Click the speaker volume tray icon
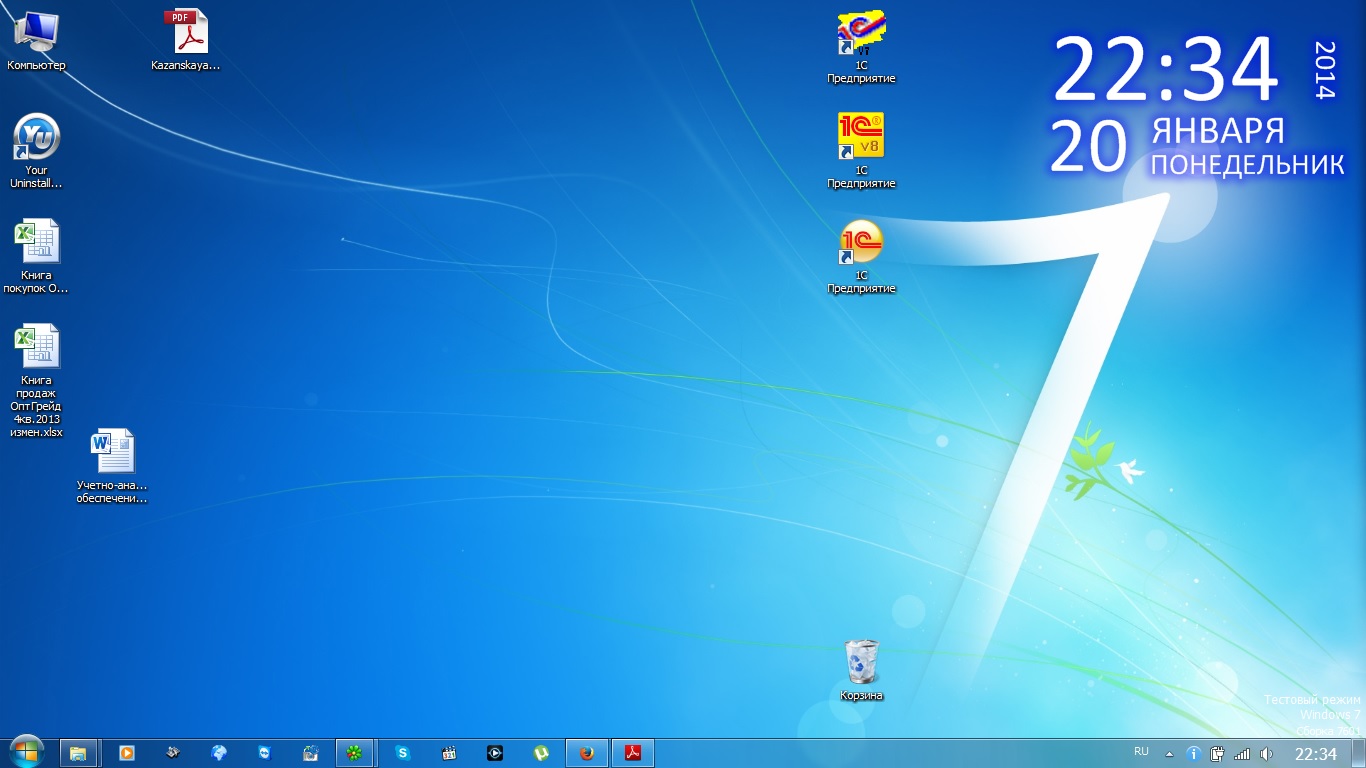 tap(1266, 754)
